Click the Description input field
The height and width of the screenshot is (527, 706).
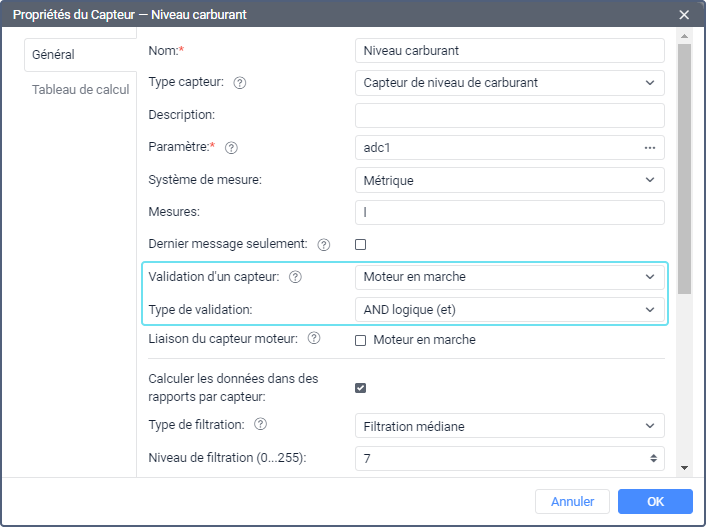[510, 115]
